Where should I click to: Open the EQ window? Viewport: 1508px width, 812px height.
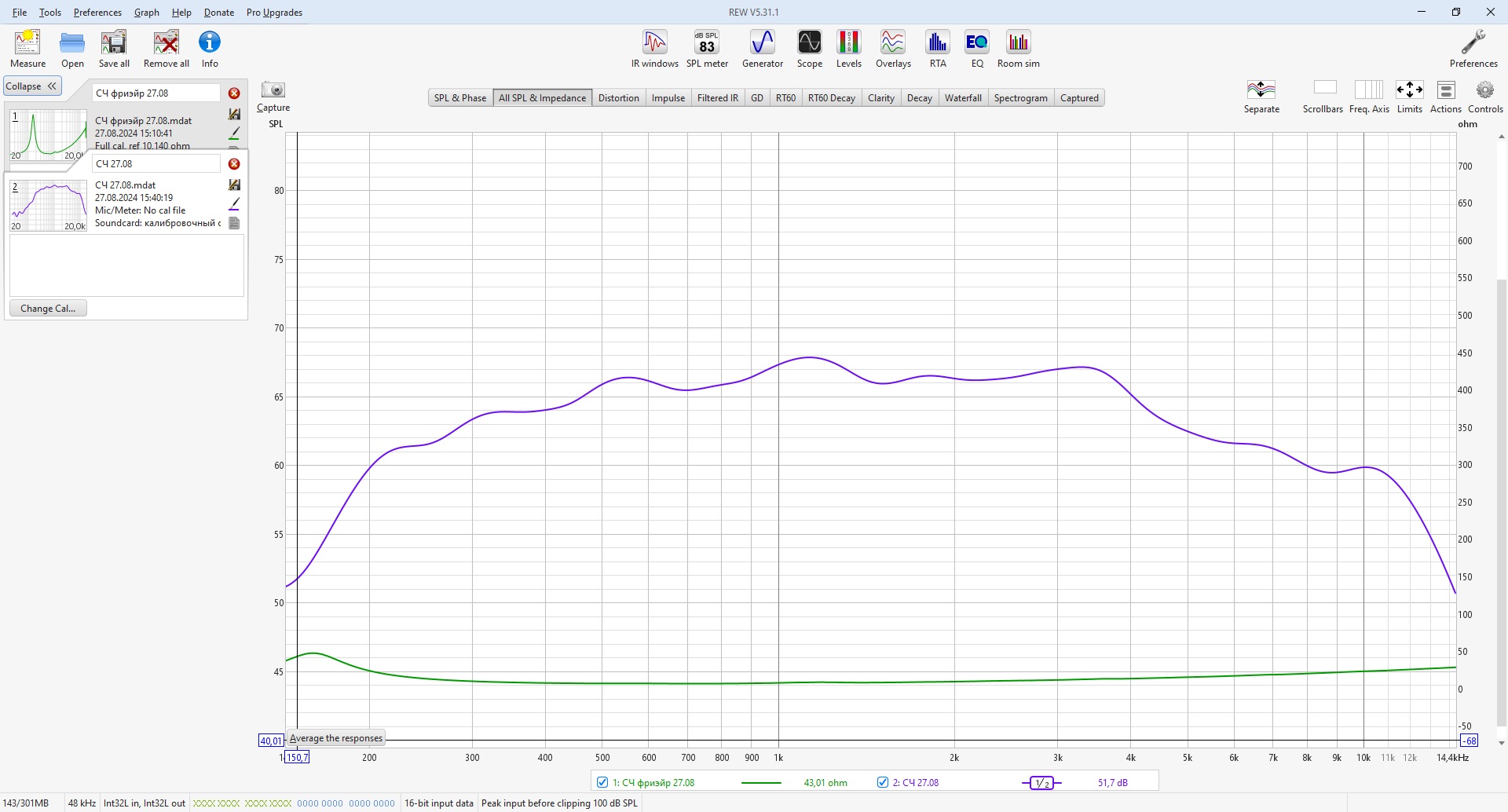pos(977,49)
